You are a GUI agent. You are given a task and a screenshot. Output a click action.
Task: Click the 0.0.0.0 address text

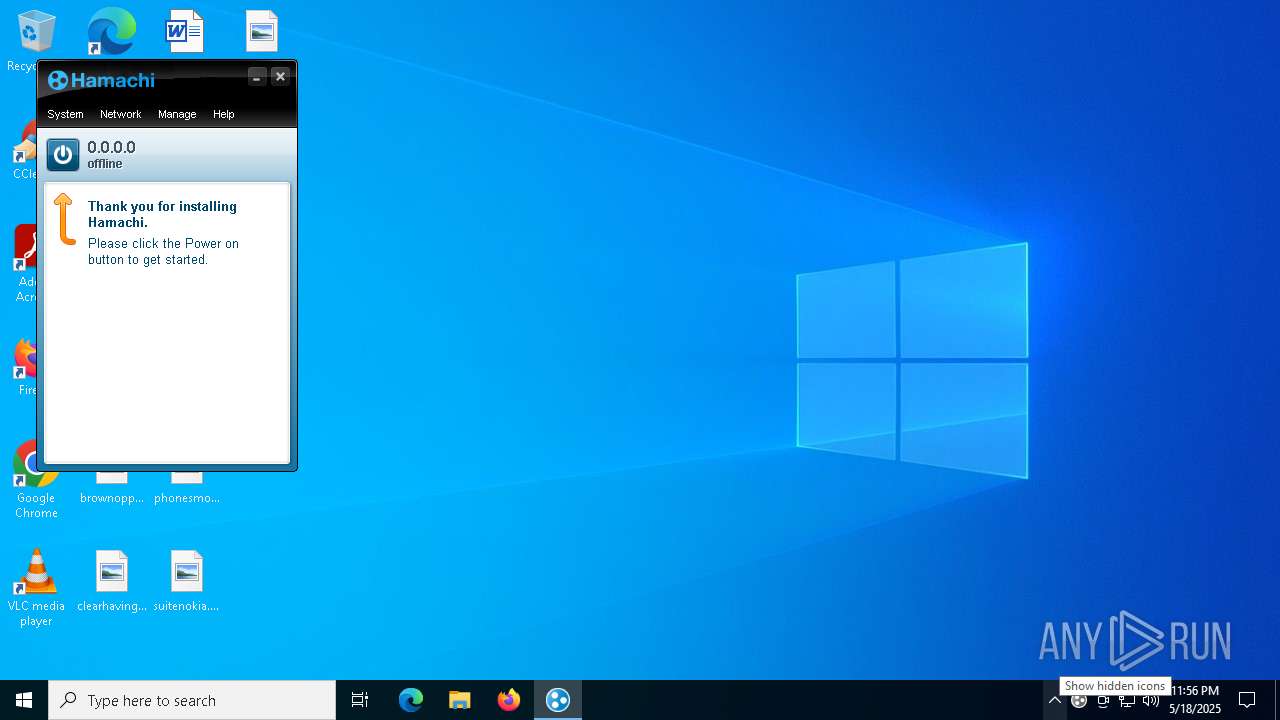[111, 147]
